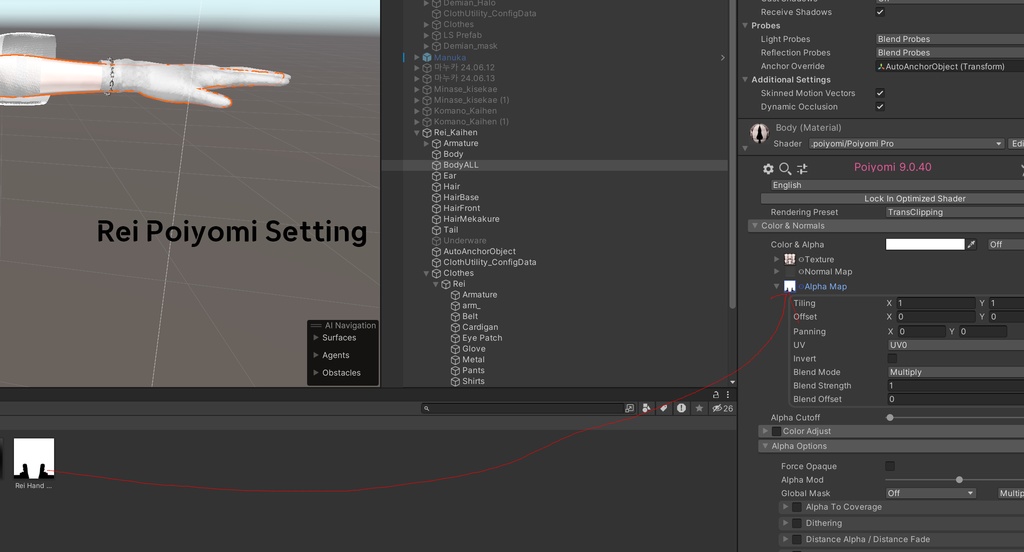Open Light Probes Blend Probes dropdown
The image size is (1024, 552).
[950, 39]
